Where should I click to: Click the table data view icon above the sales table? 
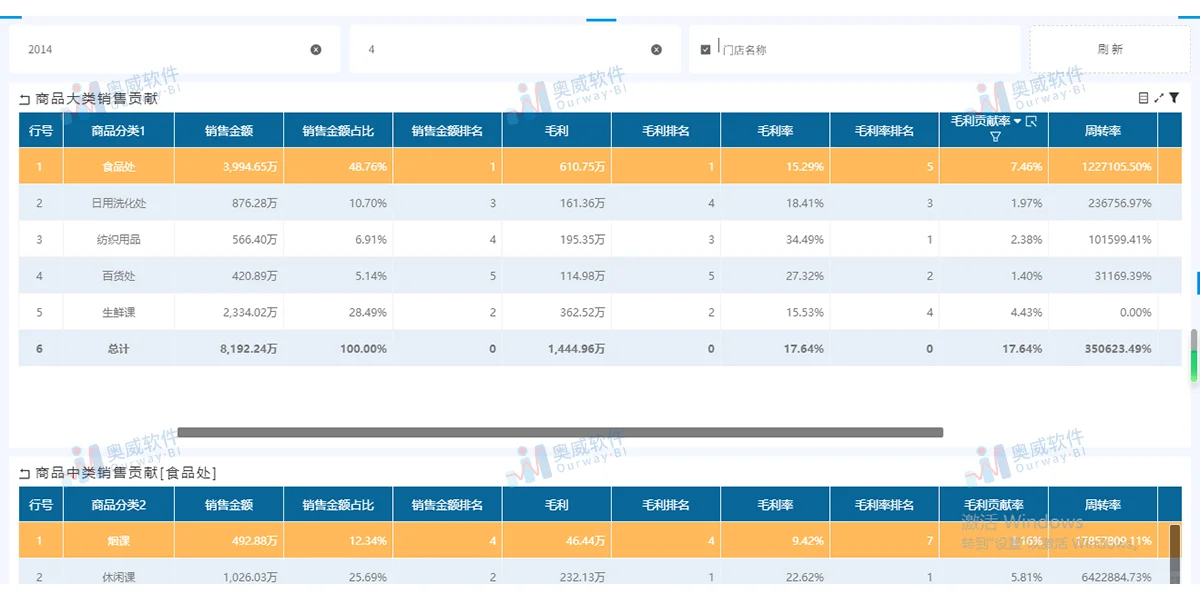click(1144, 97)
